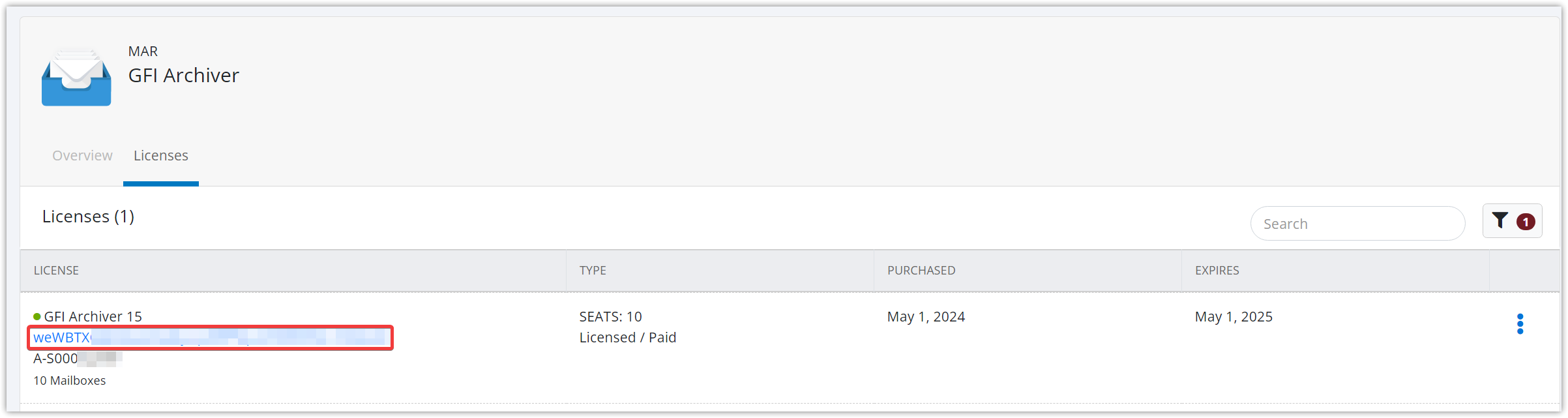The height and width of the screenshot is (418, 1568).
Task: Click the May 1, 2024 purchase date
Action: tap(925, 317)
